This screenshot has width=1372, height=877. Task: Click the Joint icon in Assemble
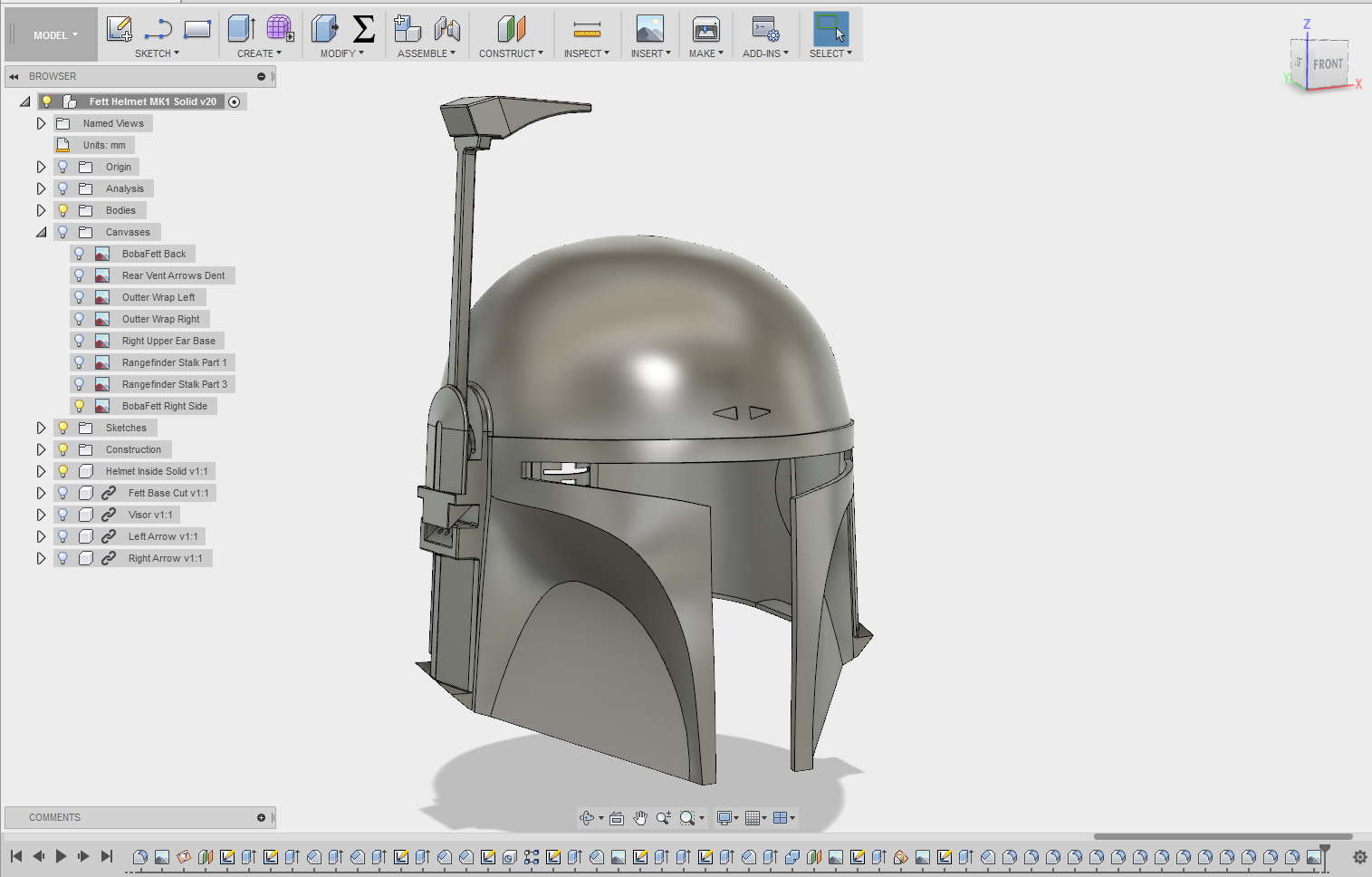point(447,30)
